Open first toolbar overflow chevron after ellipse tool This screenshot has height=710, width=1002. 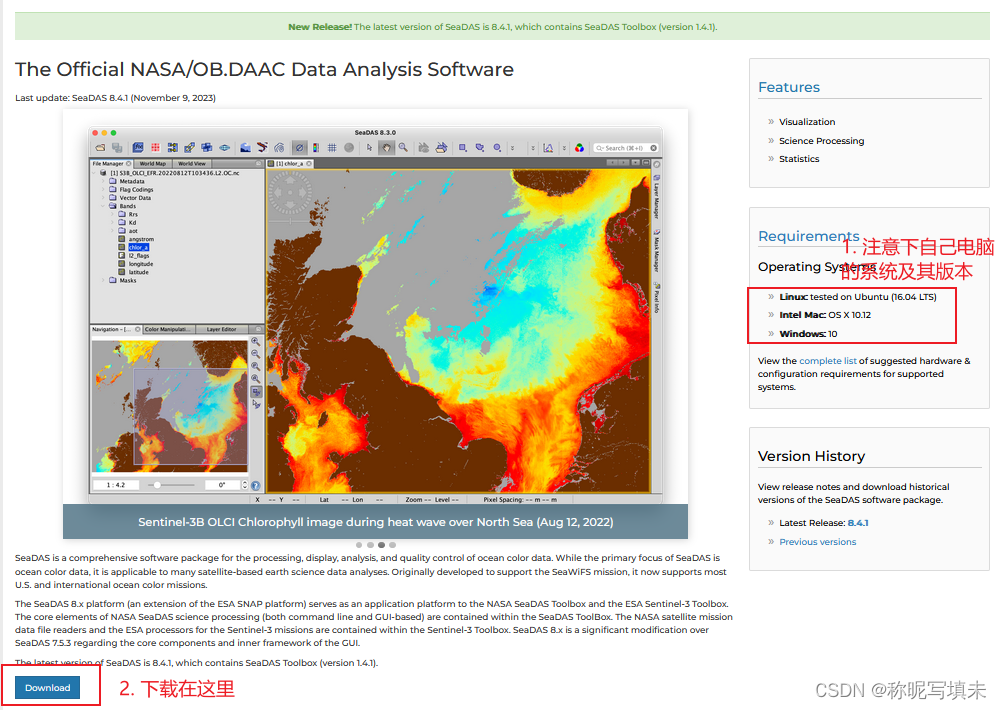tap(513, 148)
